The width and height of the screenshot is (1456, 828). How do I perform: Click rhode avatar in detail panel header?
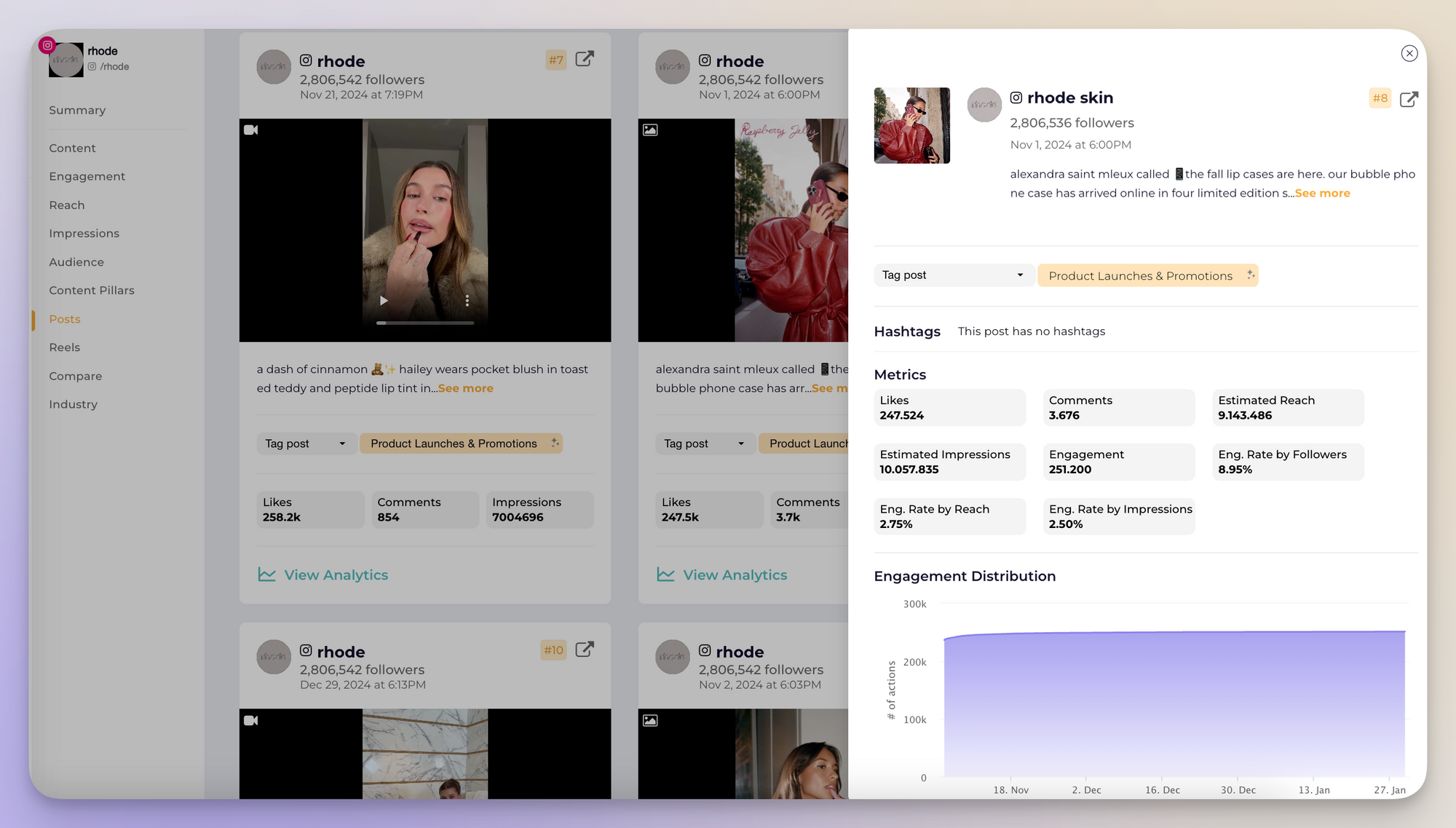(984, 105)
